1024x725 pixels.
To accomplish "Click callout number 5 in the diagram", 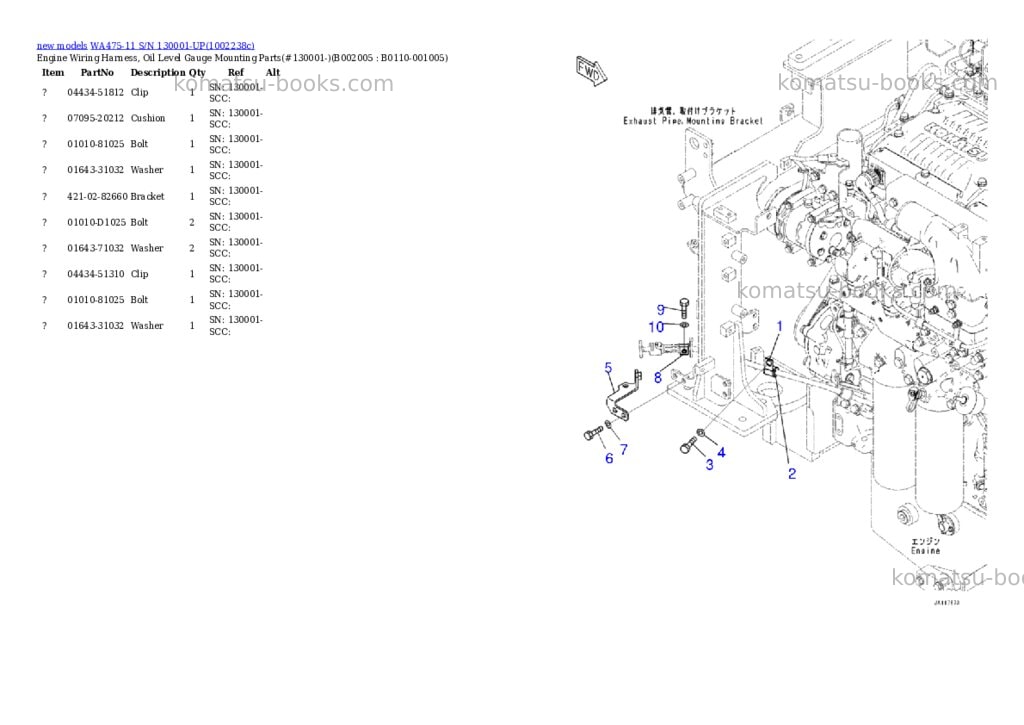I will (608, 368).
